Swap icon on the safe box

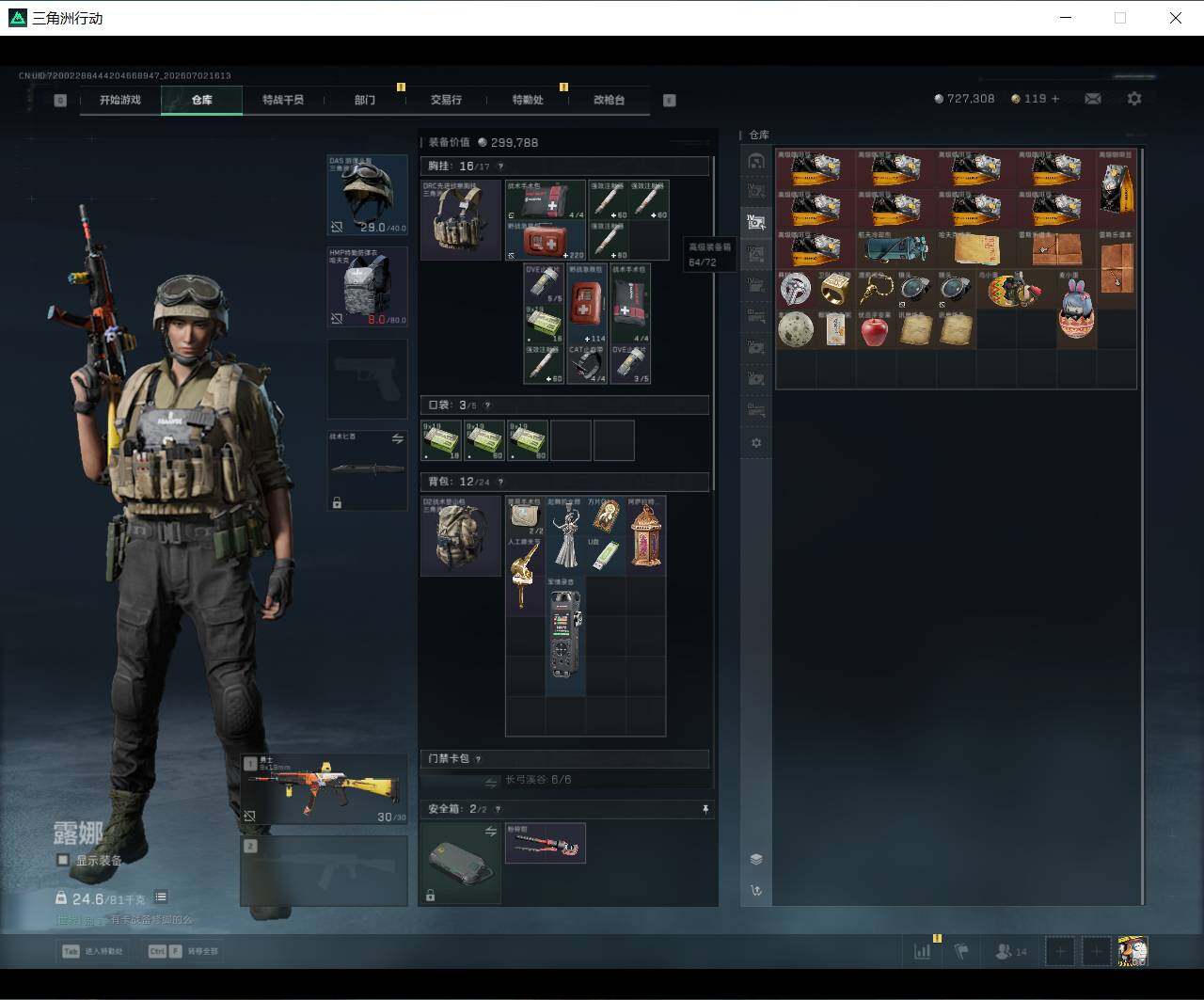click(x=491, y=832)
